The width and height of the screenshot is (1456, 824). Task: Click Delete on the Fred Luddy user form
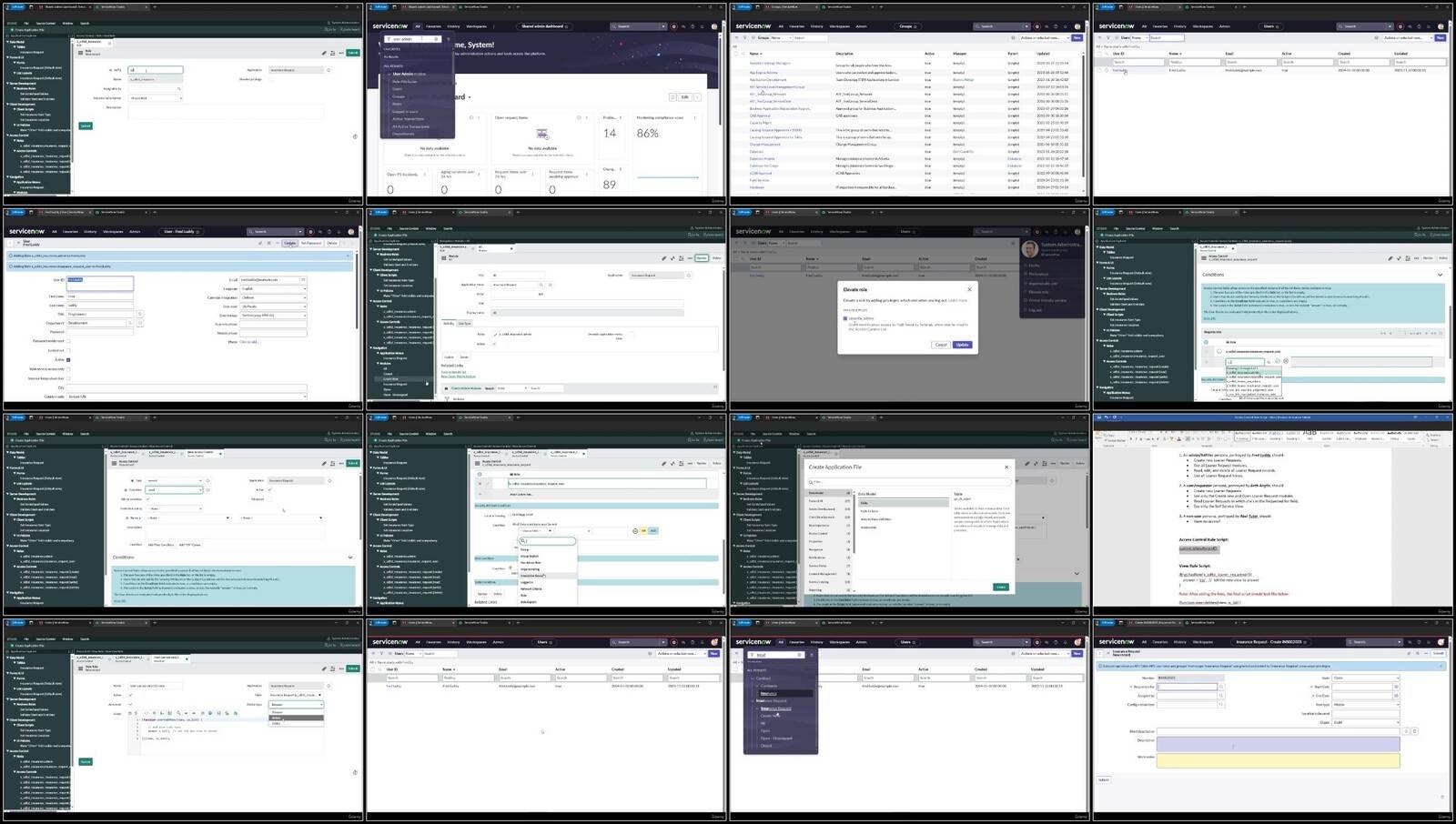pyautogui.click(x=331, y=243)
